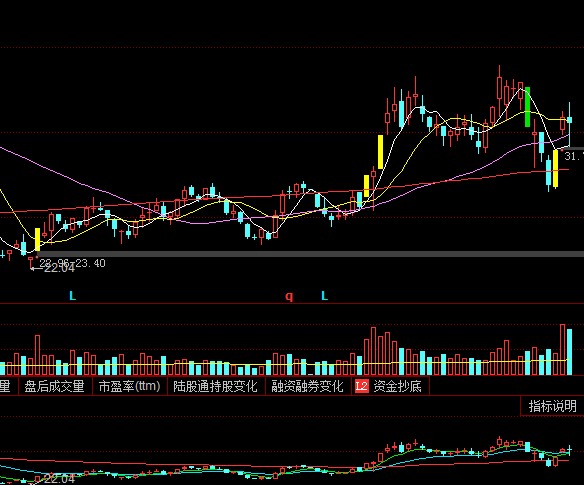
Task: Click the red q event marker
Action: (289, 297)
